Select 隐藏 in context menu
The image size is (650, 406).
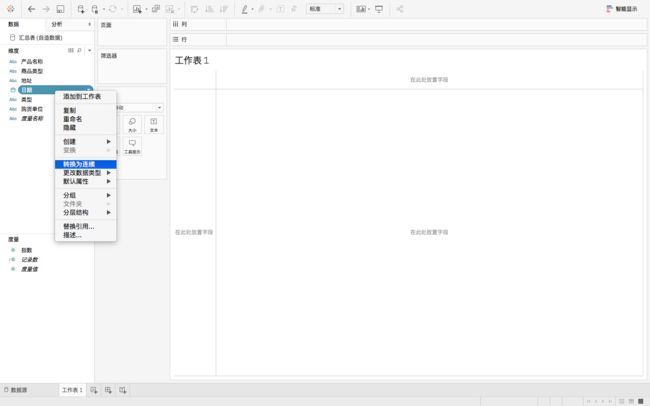point(86,128)
